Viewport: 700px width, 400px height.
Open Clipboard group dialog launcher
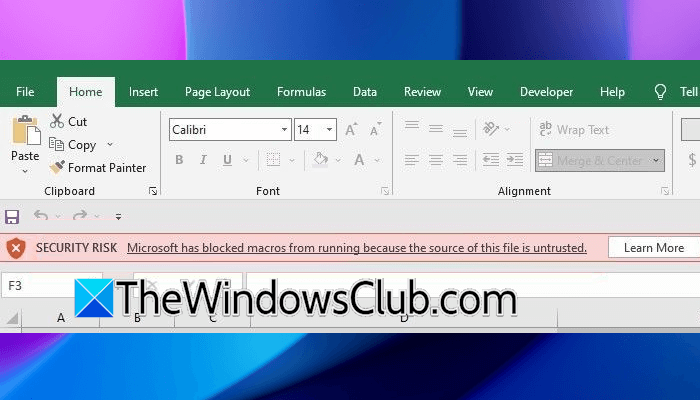point(153,191)
